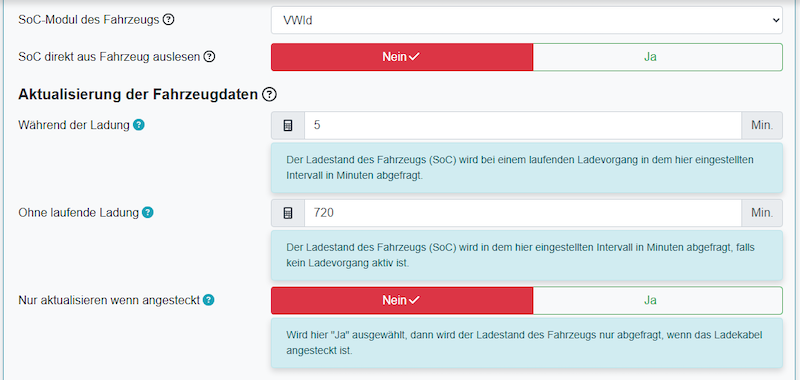The image size is (800, 380).
Task: Click the Min. unit label beside value 5
Action: 762,125
